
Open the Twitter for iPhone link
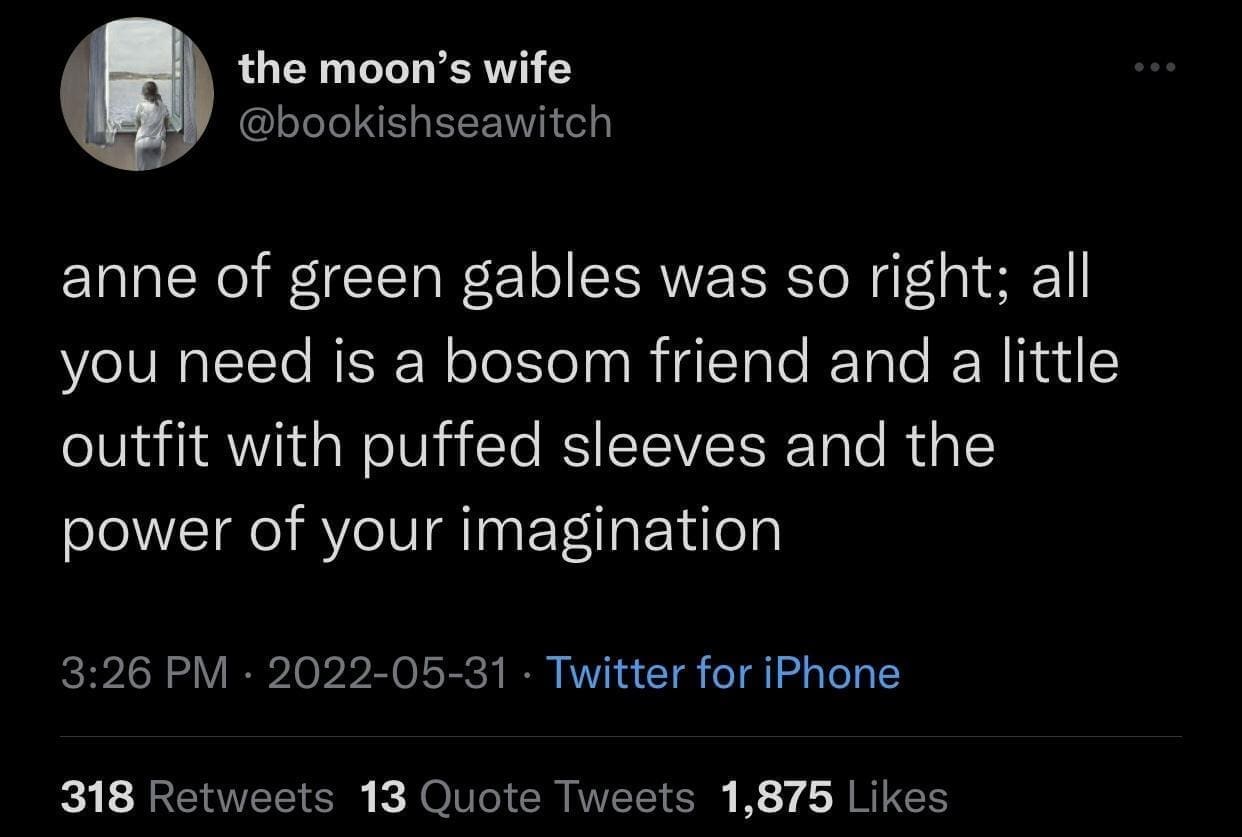(x=722, y=673)
